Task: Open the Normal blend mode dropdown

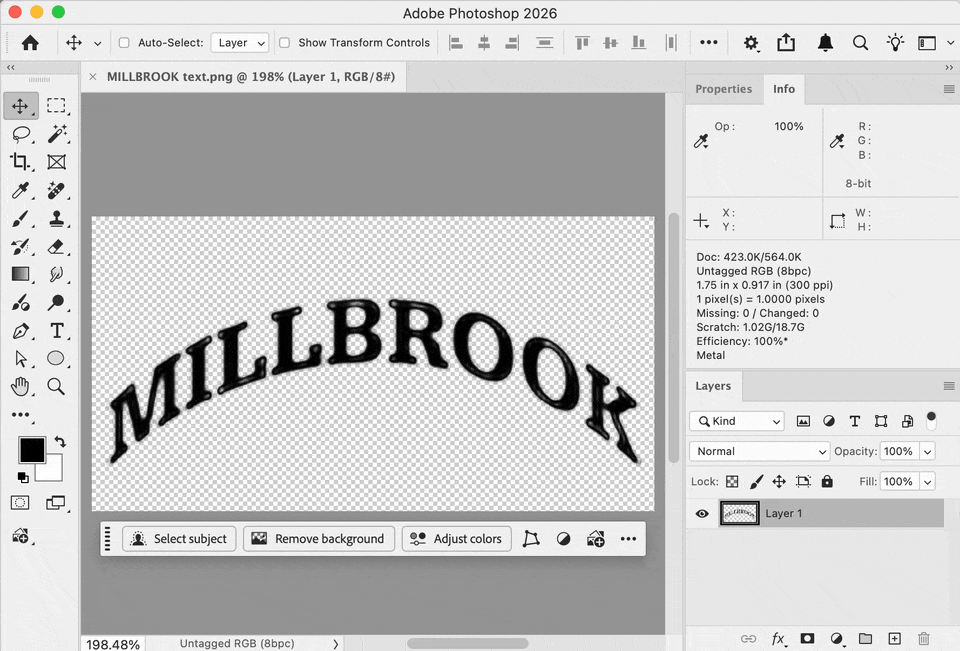Action: 759,451
